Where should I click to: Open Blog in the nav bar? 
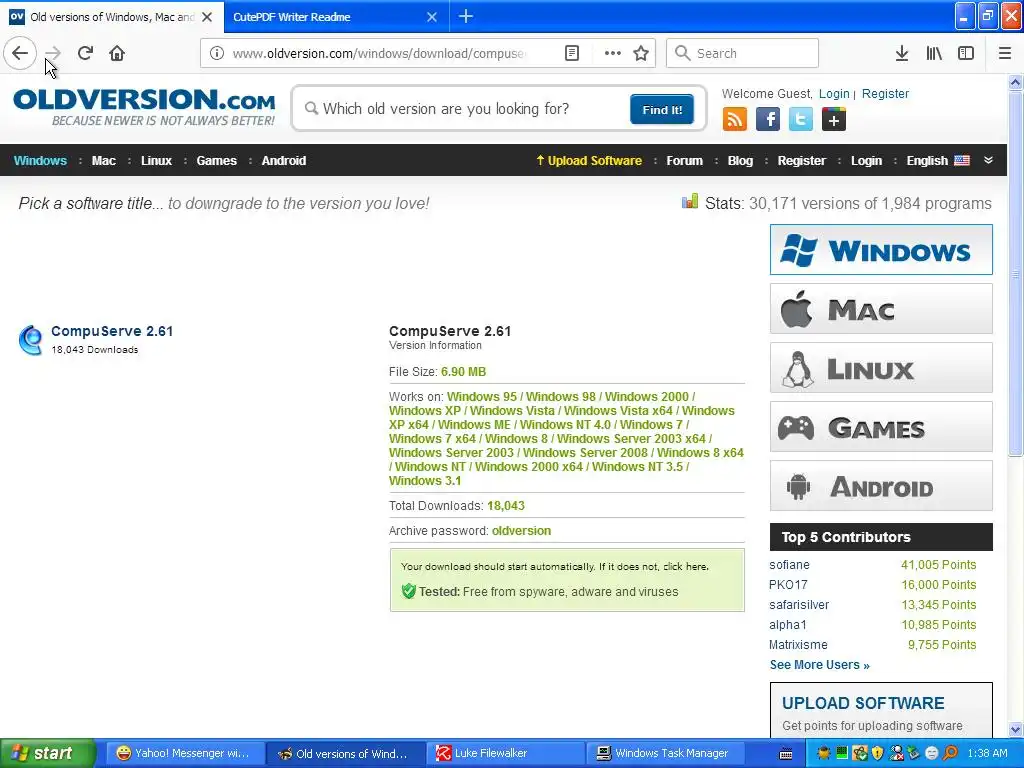pos(740,161)
